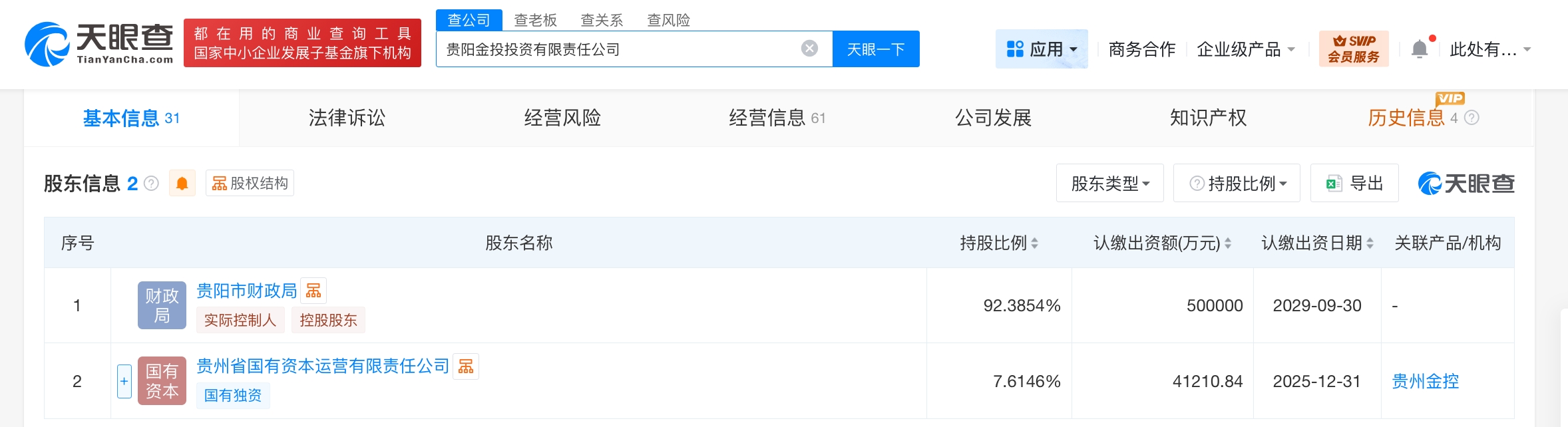
Task: Sort by 认缴出资额 column
Action: (x=1162, y=243)
